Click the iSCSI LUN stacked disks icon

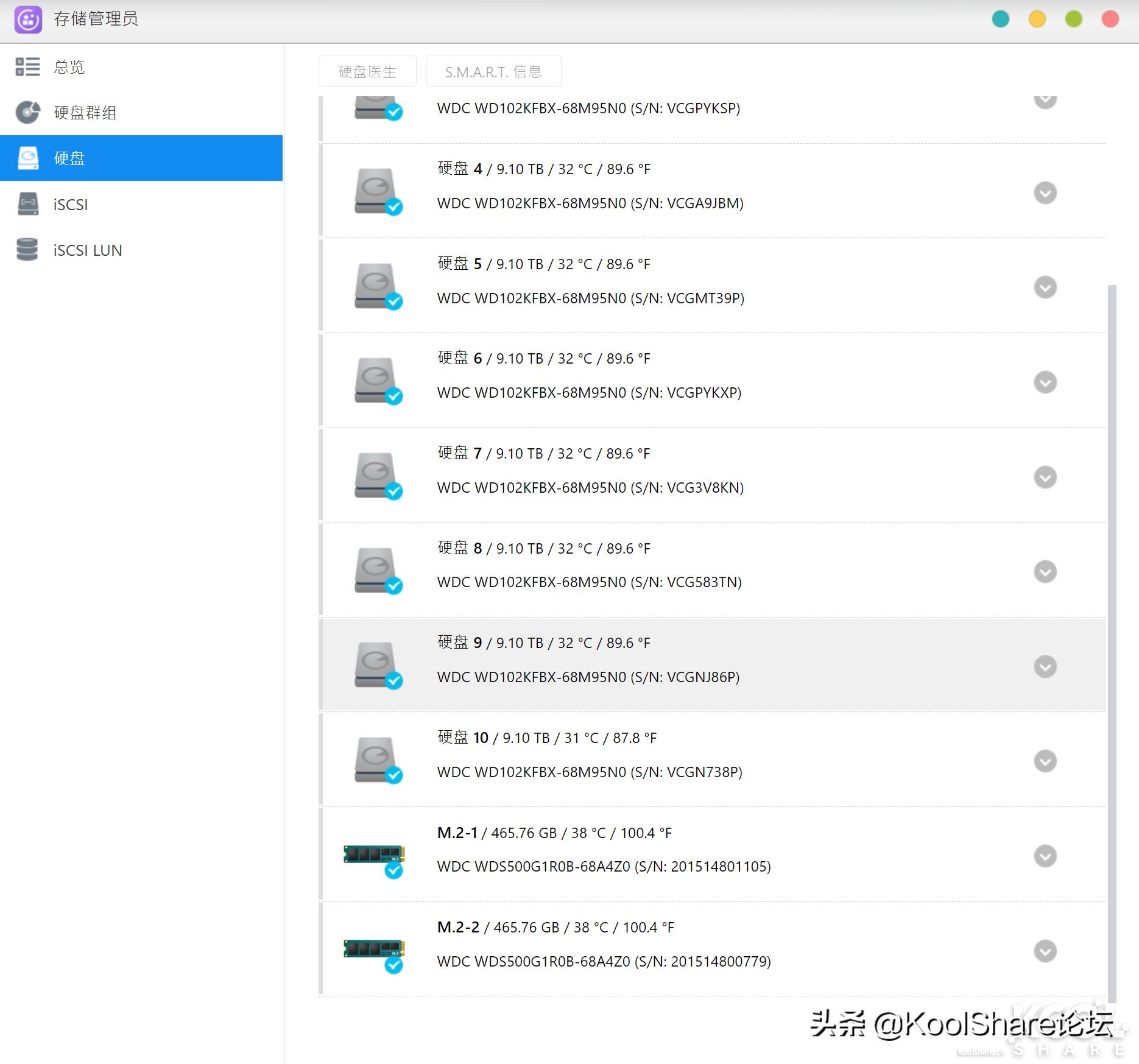pyautogui.click(x=27, y=249)
